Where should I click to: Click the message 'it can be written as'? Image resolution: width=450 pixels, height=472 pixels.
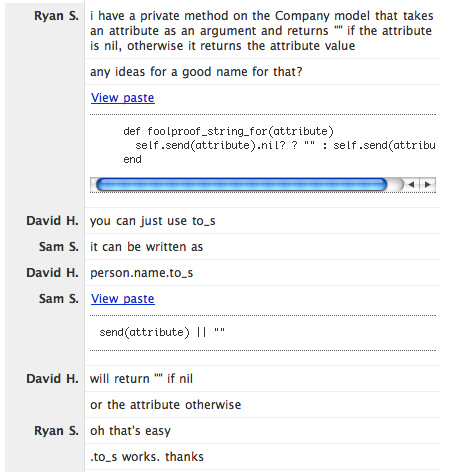click(x=147, y=247)
